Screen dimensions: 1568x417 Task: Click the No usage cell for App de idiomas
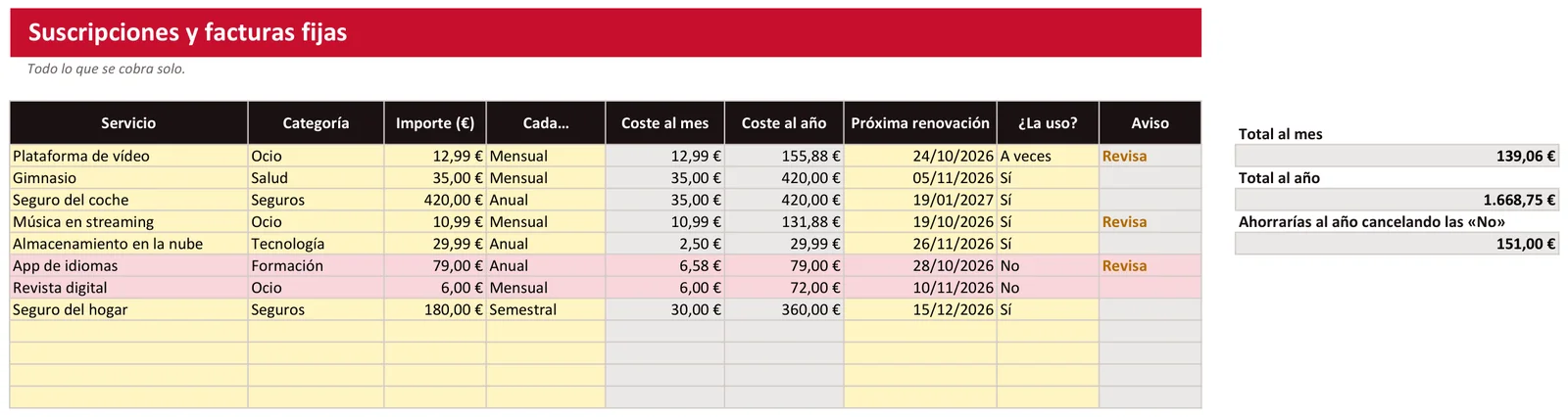pyautogui.click(x=1048, y=265)
